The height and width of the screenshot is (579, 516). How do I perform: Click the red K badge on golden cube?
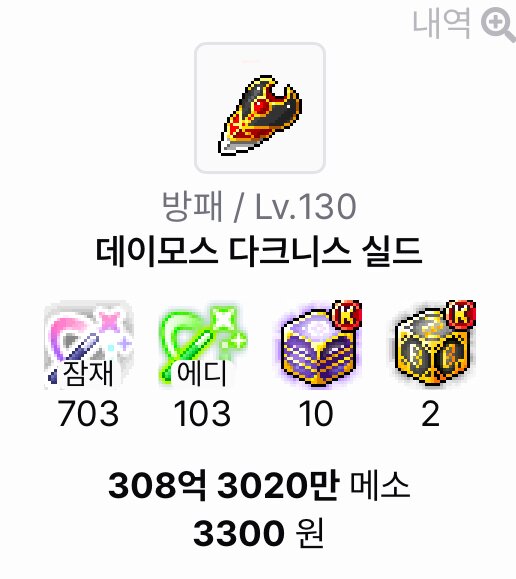(x=461, y=315)
